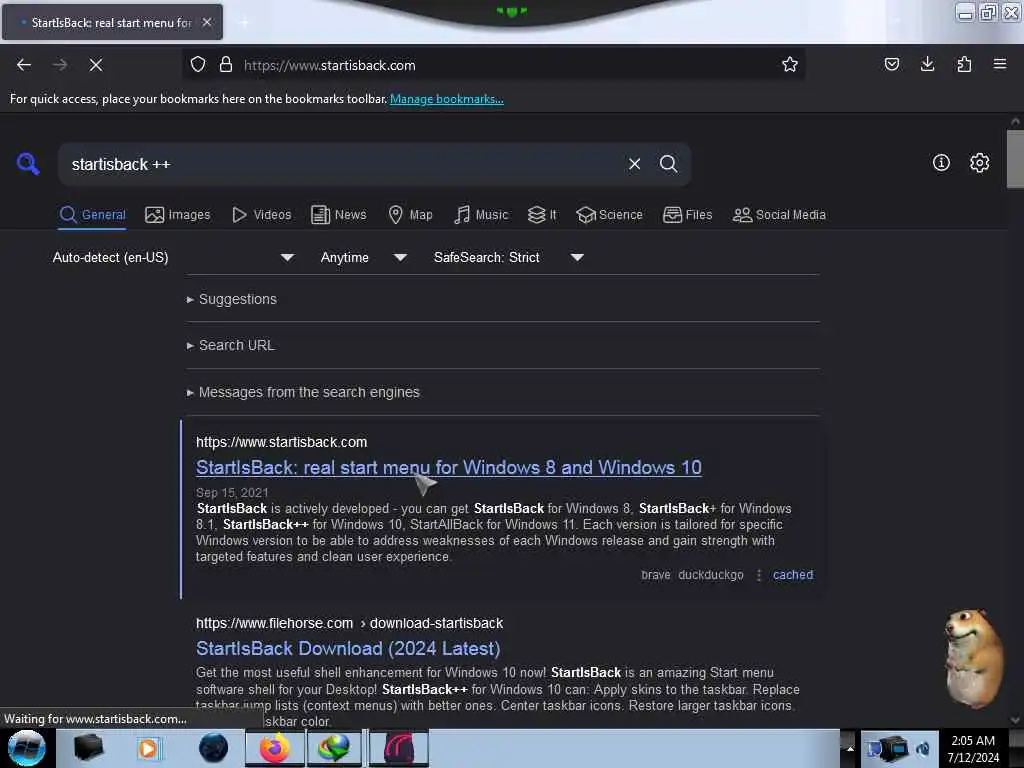Switch to the Social Media tab
1024x768 pixels.
click(779, 215)
